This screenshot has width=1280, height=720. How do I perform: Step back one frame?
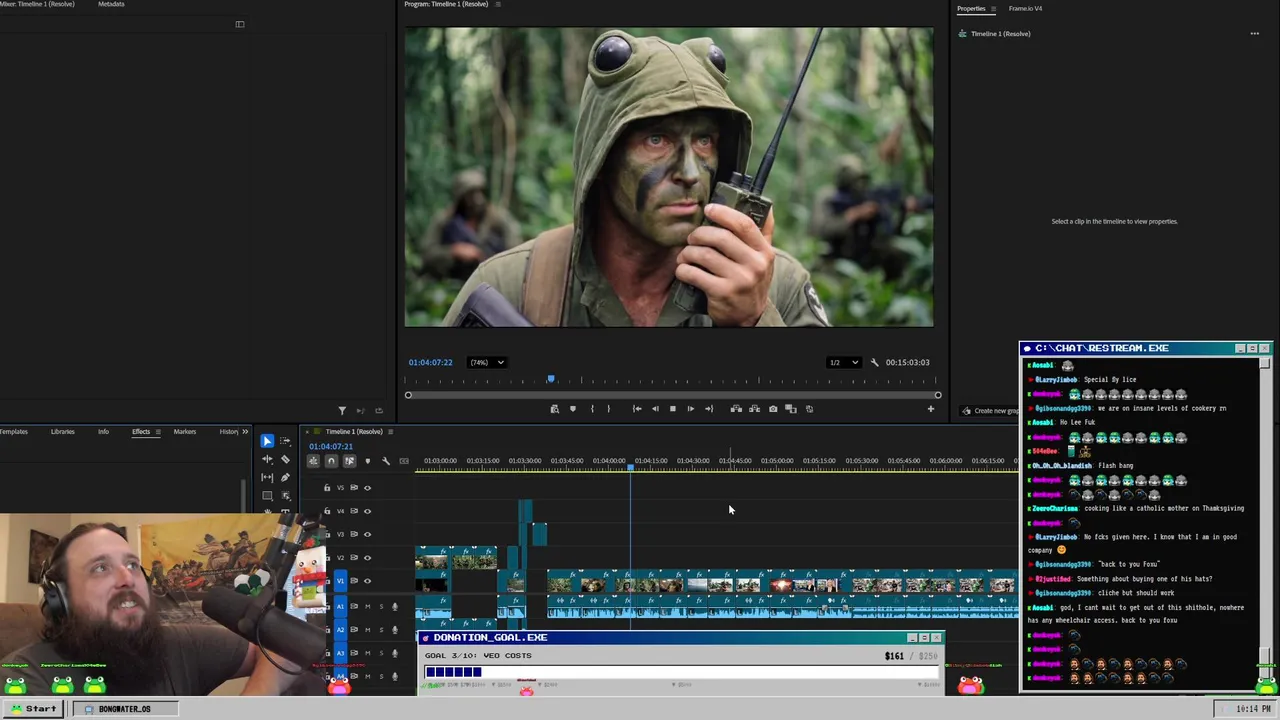click(655, 409)
